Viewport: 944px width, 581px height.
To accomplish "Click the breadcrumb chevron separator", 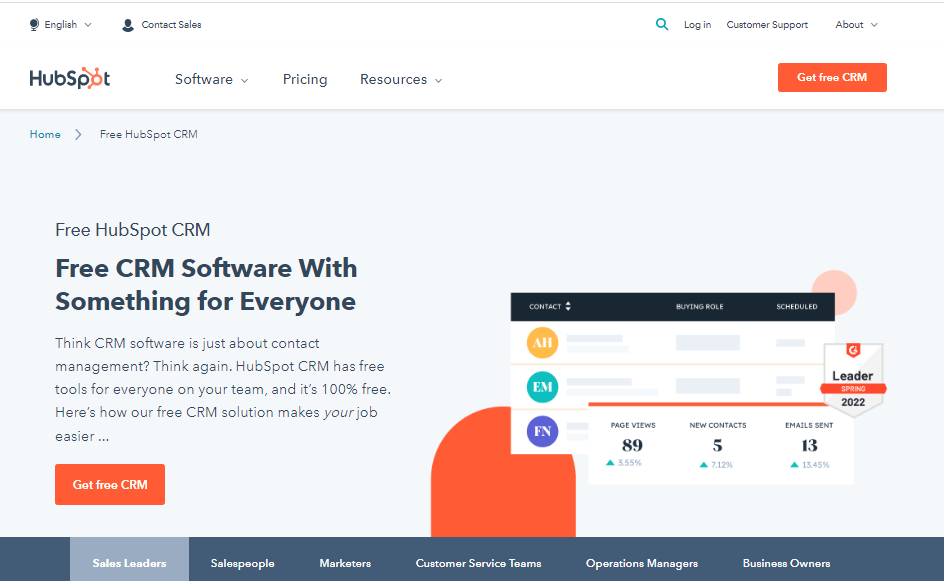I will coord(78,134).
